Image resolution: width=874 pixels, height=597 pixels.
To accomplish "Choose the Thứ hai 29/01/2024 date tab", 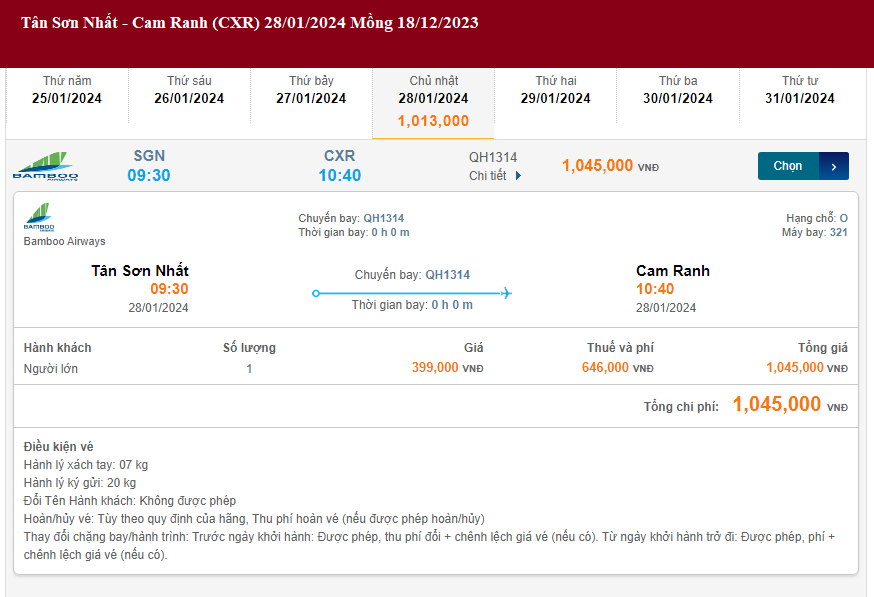I will (555, 90).
